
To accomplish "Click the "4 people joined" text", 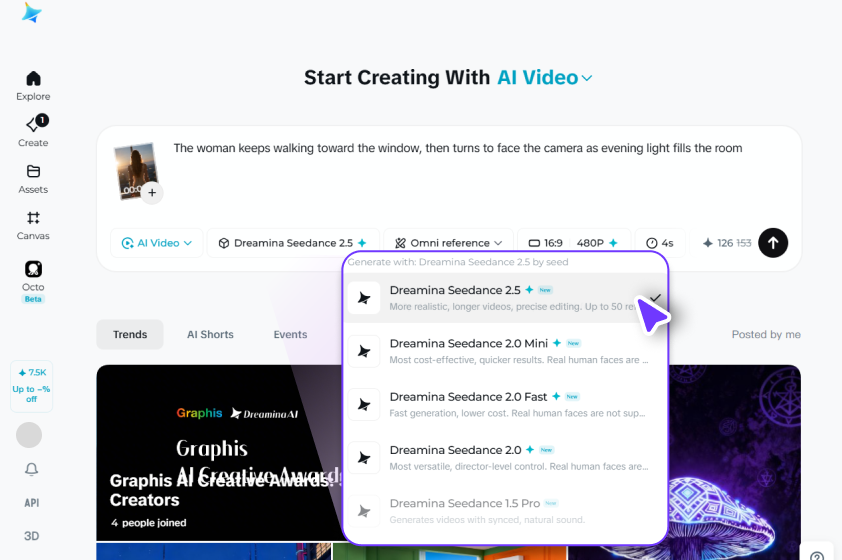I will coord(149,523).
